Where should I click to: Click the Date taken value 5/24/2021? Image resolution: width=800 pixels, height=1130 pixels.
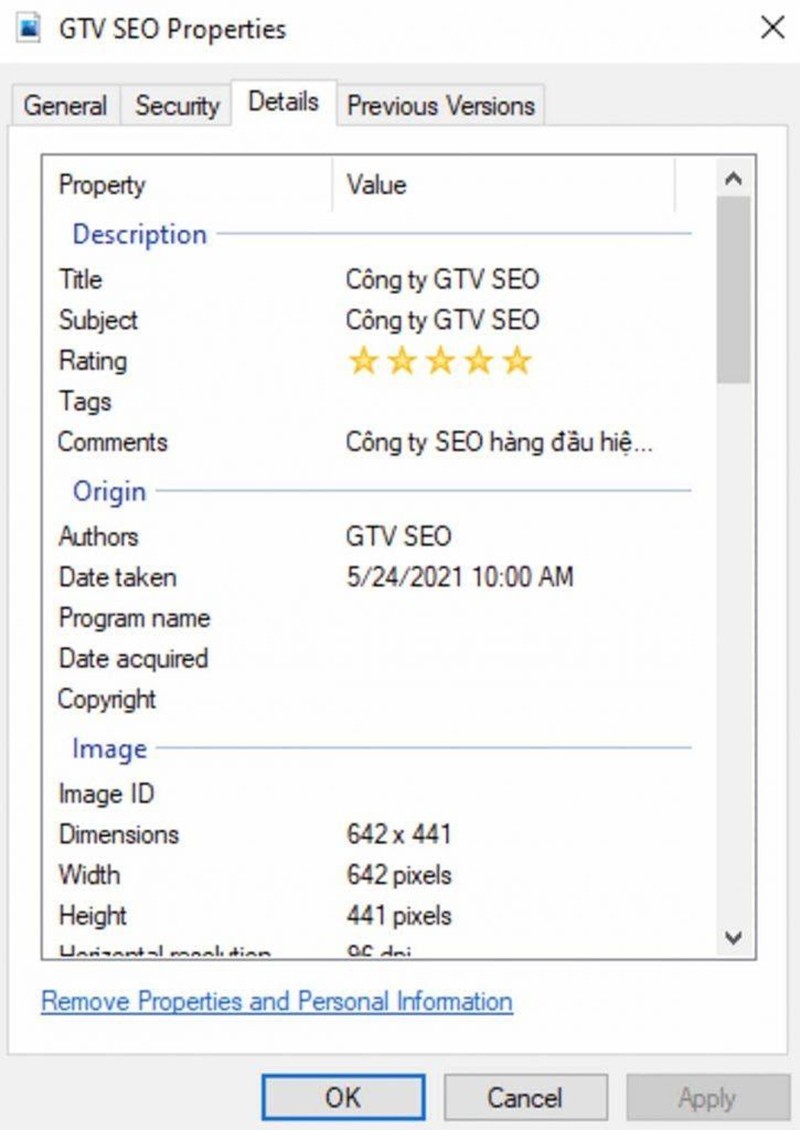[x=460, y=577]
